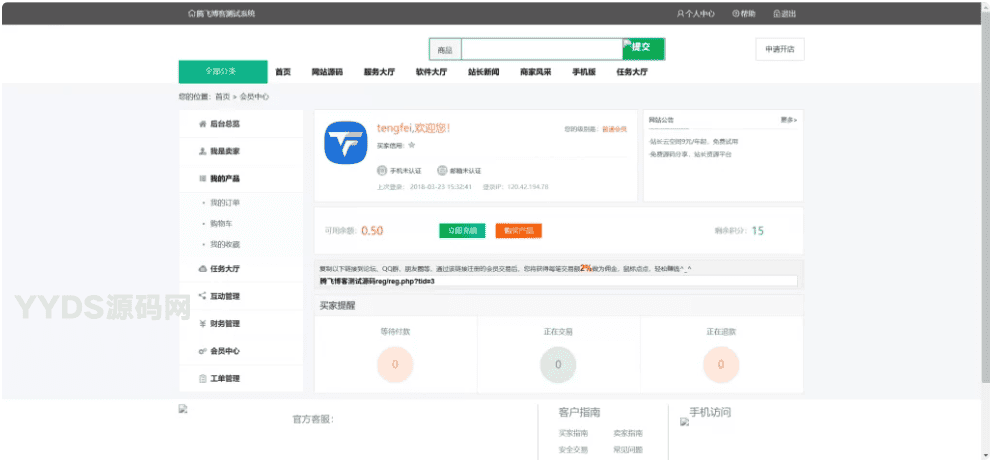Click the 全部分类 green category button

click(223, 71)
